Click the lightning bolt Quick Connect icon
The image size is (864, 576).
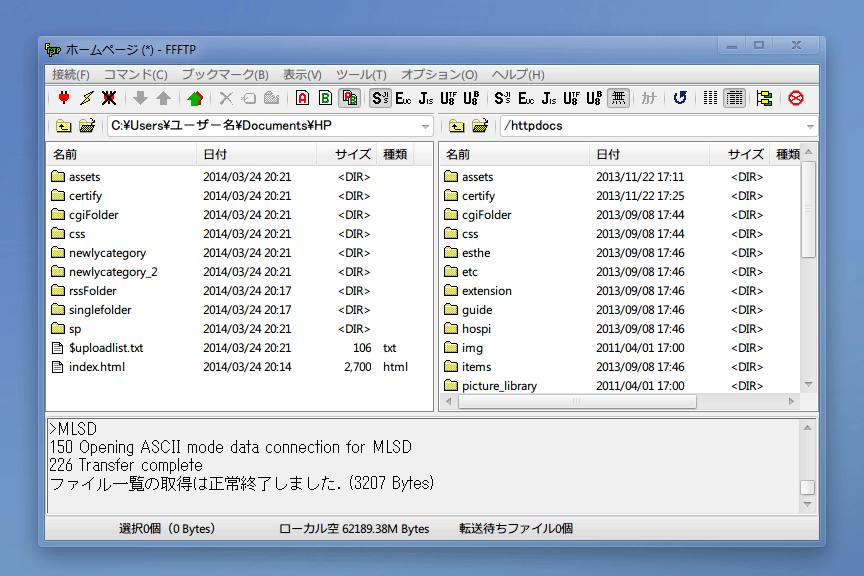tap(86, 98)
